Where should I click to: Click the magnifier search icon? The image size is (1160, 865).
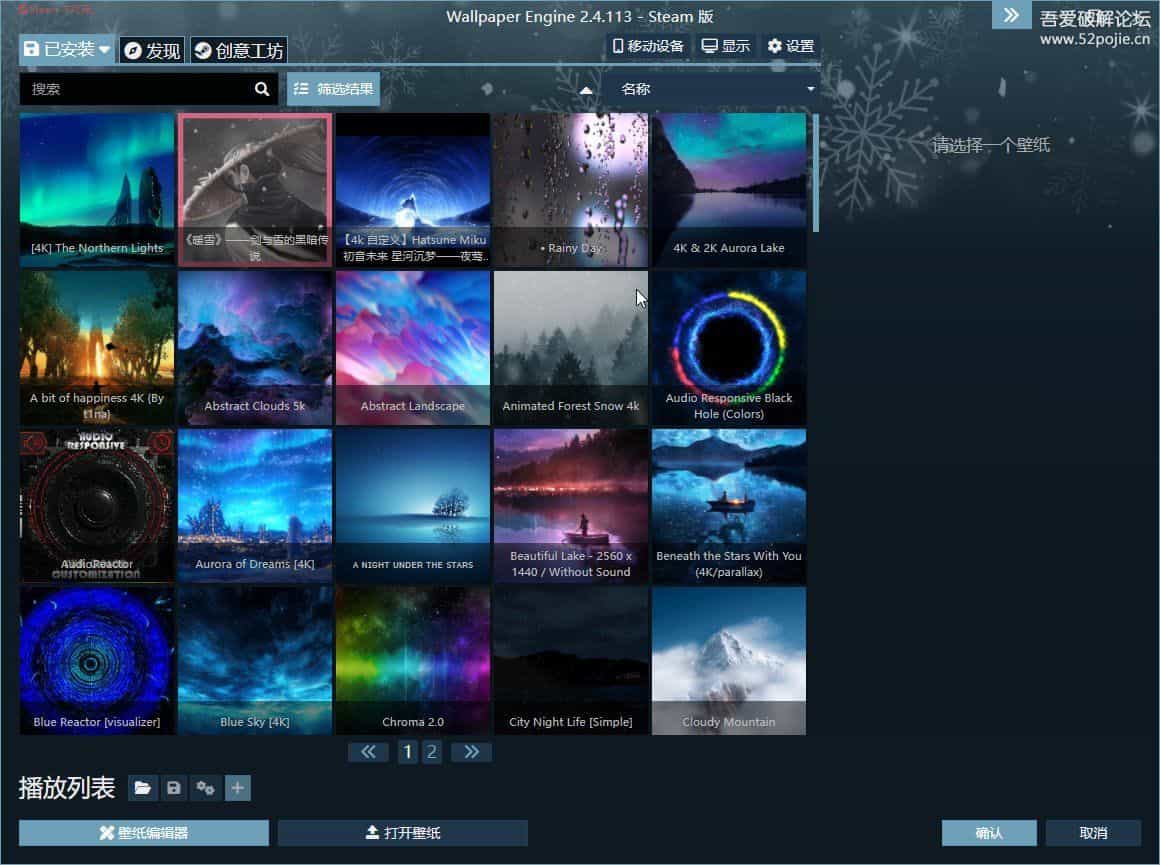tap(262, 89)
